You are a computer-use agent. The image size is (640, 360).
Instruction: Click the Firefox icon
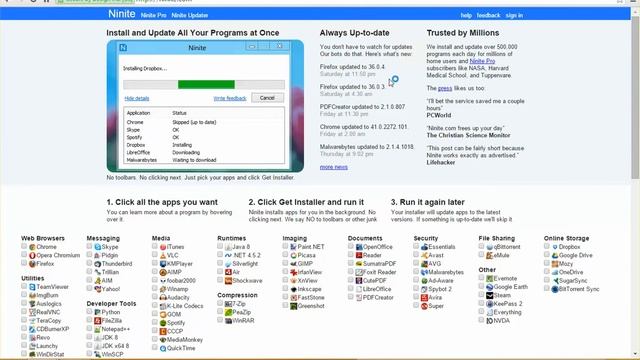pos(32,264)
